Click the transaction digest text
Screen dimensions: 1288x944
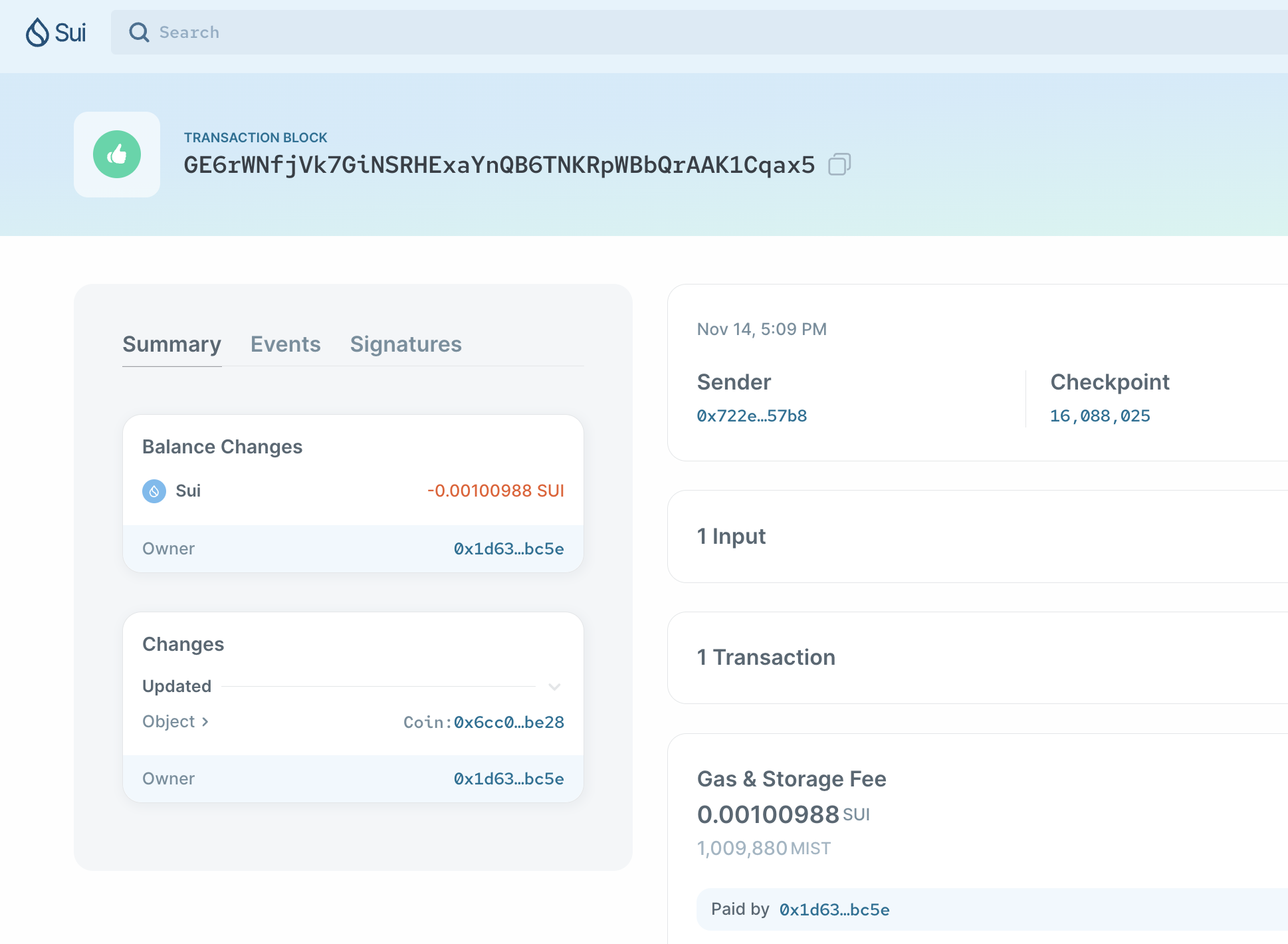pos(499,165)
